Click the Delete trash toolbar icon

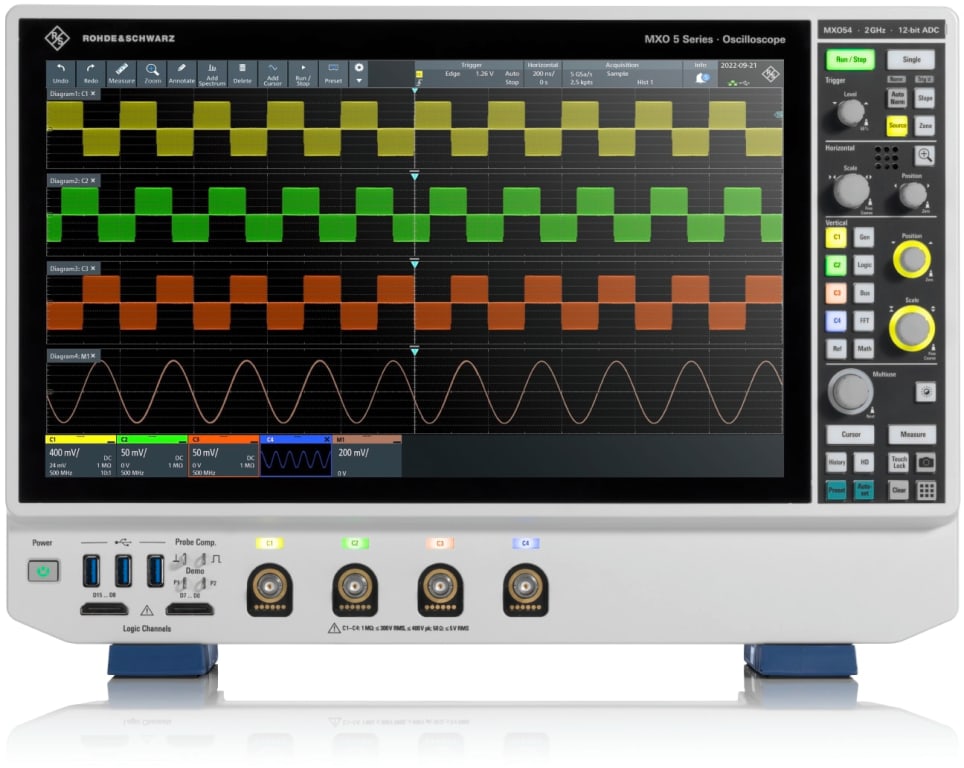coord(242,73)
